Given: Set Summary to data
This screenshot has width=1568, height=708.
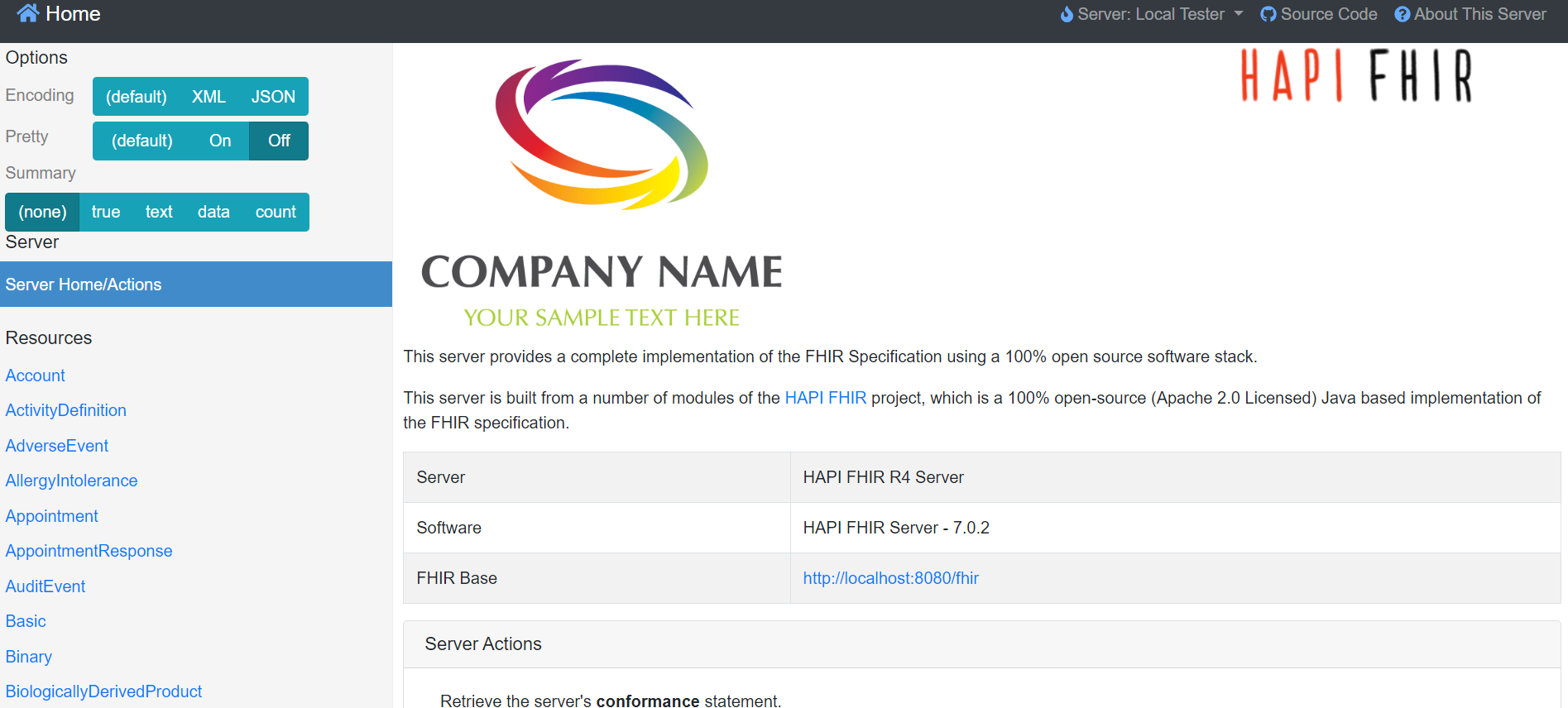Looking at the screenshot, I should coord(213,212).
